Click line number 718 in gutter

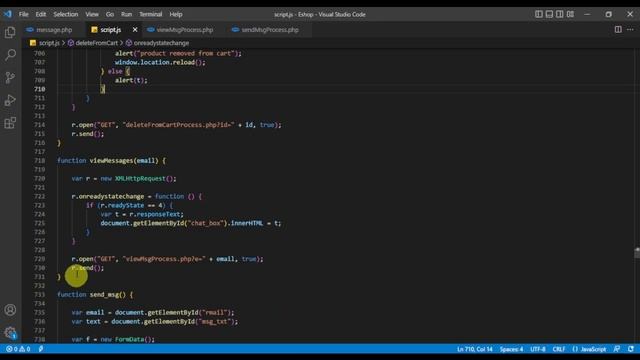click(40, 160)
